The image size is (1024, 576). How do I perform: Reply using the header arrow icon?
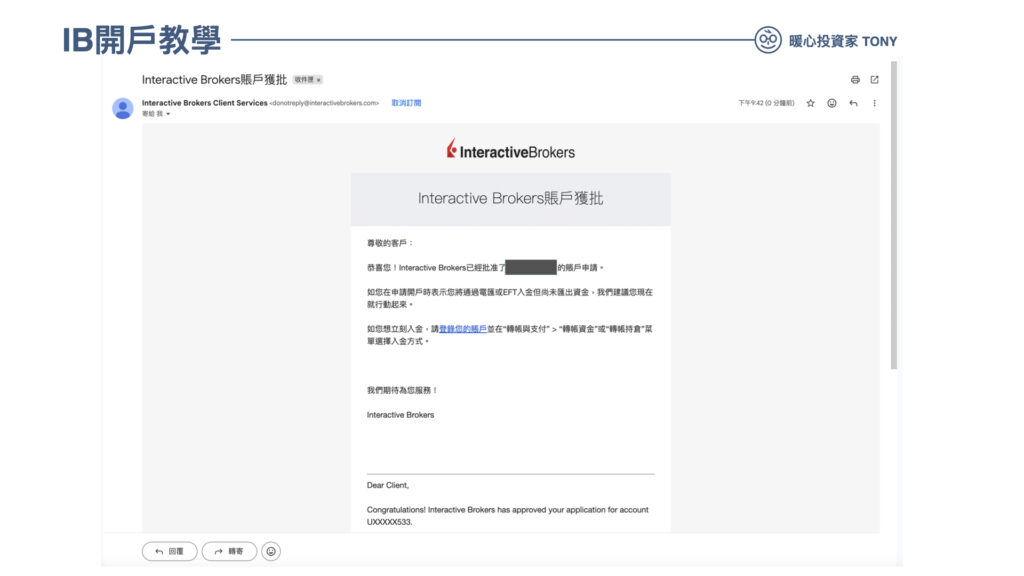coord(854,103)
